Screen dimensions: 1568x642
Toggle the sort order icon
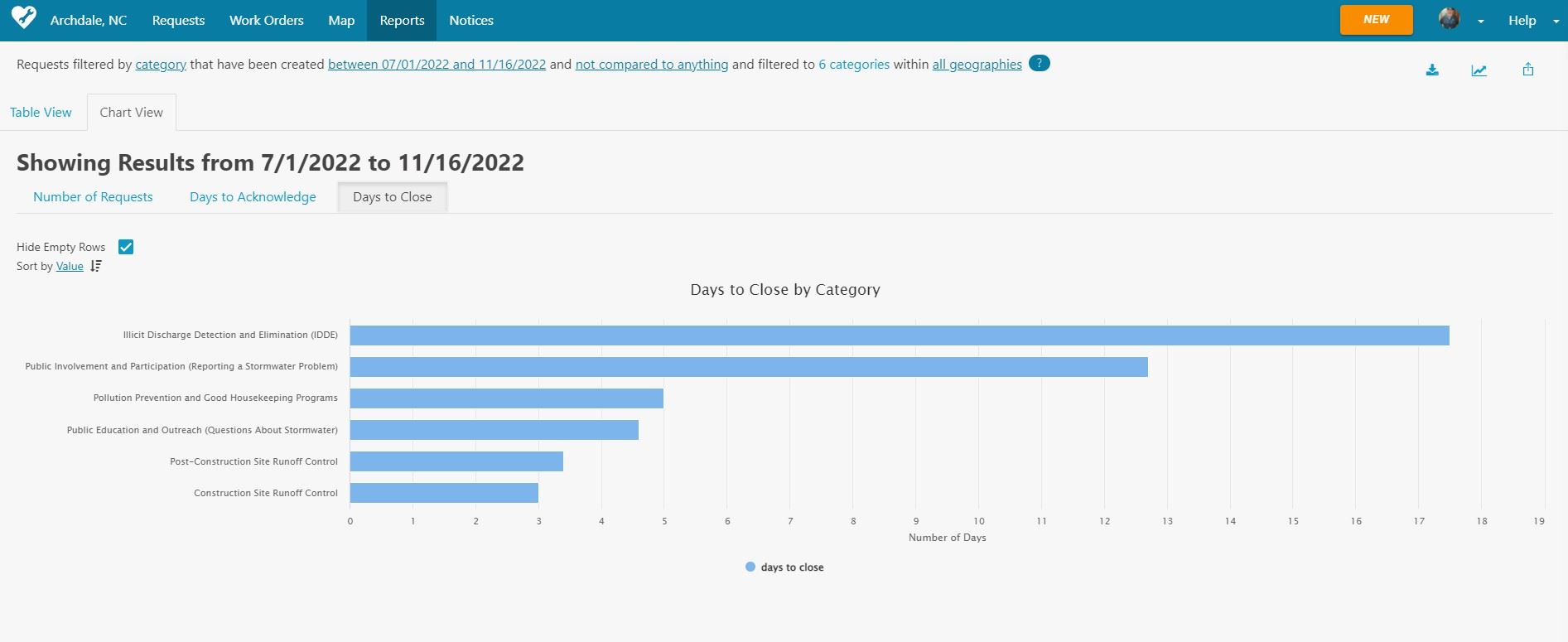tap(96, 266)
